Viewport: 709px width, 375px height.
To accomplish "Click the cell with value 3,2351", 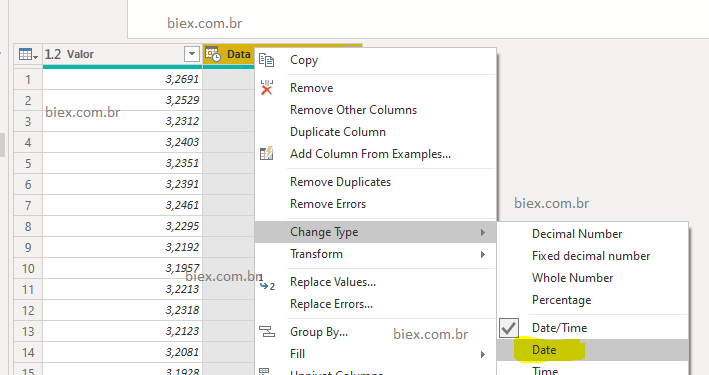I will click(123, 163).
